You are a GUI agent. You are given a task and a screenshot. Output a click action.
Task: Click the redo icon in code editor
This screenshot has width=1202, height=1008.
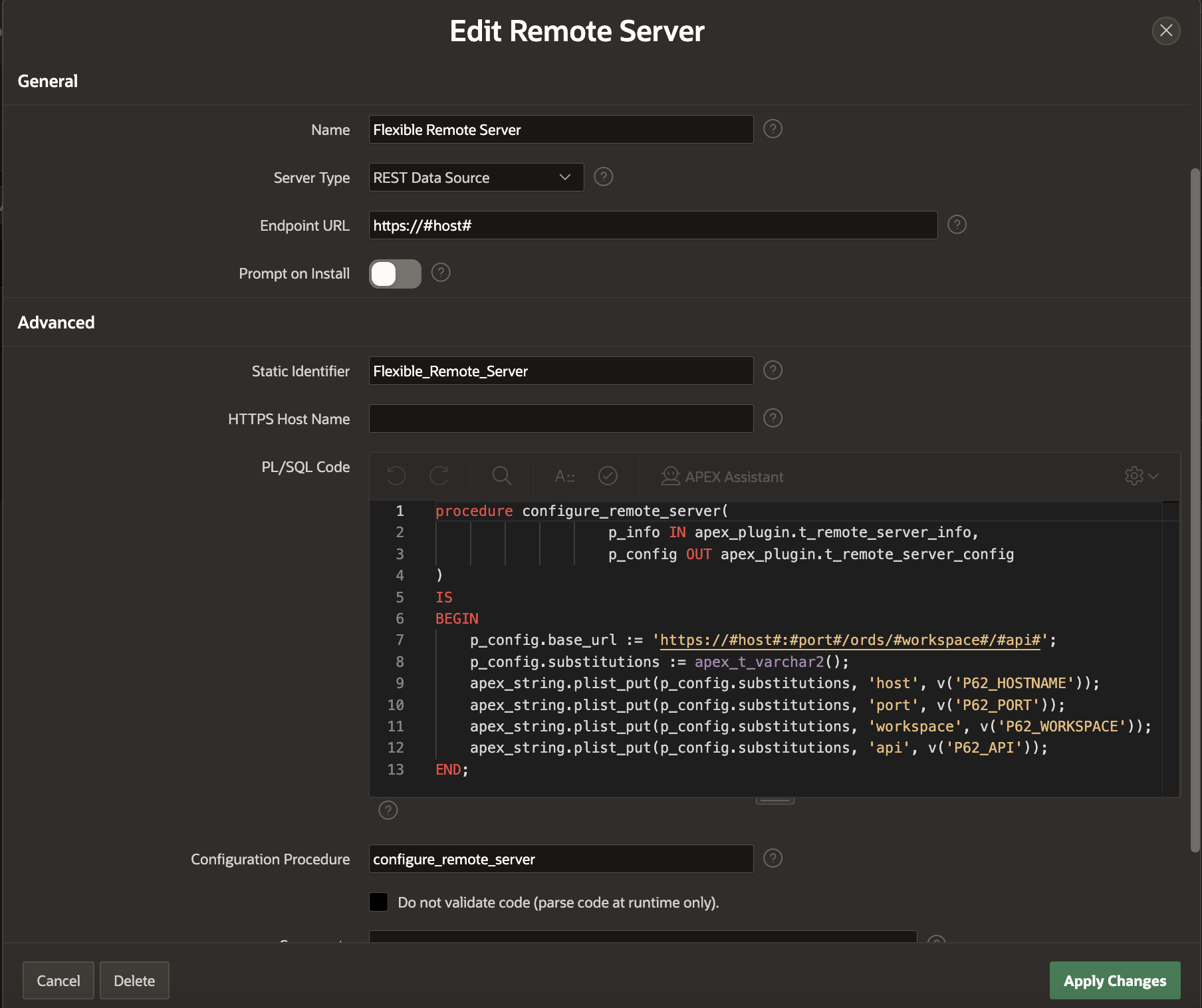click(439, 476)
